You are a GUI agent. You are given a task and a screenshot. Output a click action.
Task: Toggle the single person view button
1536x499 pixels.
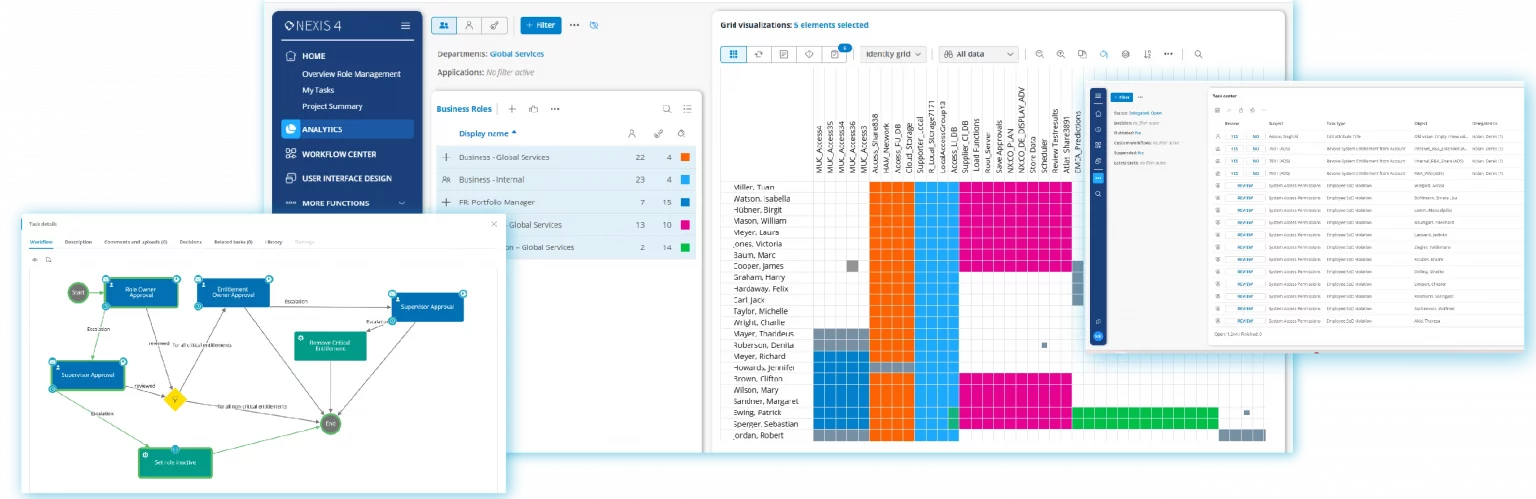(469, 25)
